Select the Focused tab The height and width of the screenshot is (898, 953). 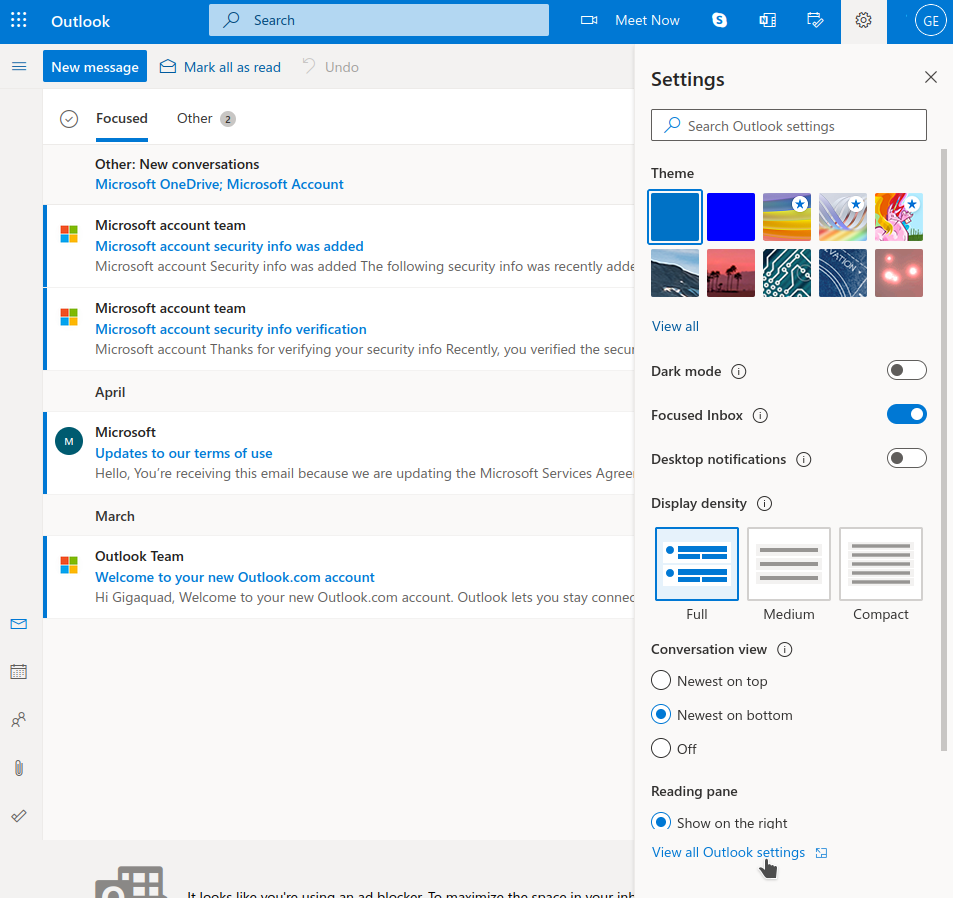coord(121,118)
